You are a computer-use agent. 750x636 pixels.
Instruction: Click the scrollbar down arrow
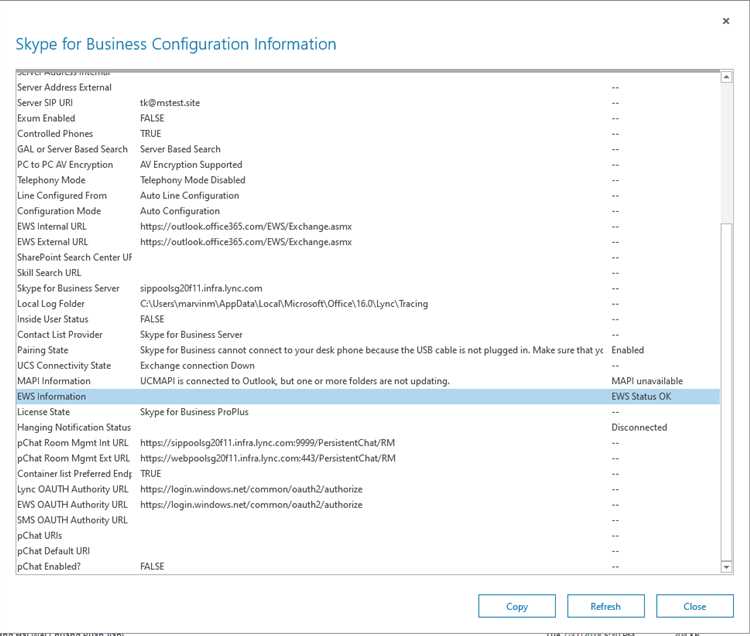726,567
